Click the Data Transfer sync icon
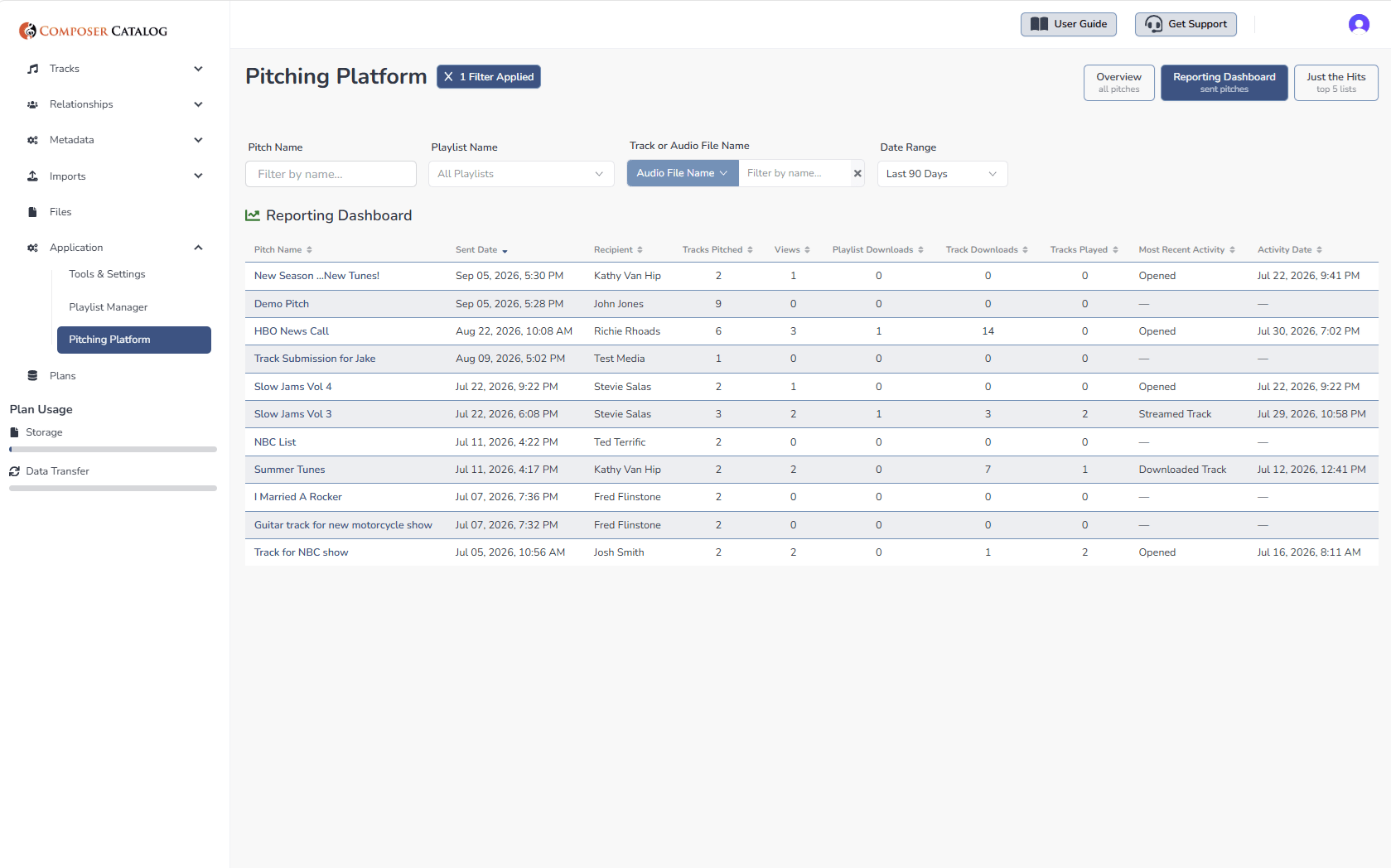 pos(14,471)
